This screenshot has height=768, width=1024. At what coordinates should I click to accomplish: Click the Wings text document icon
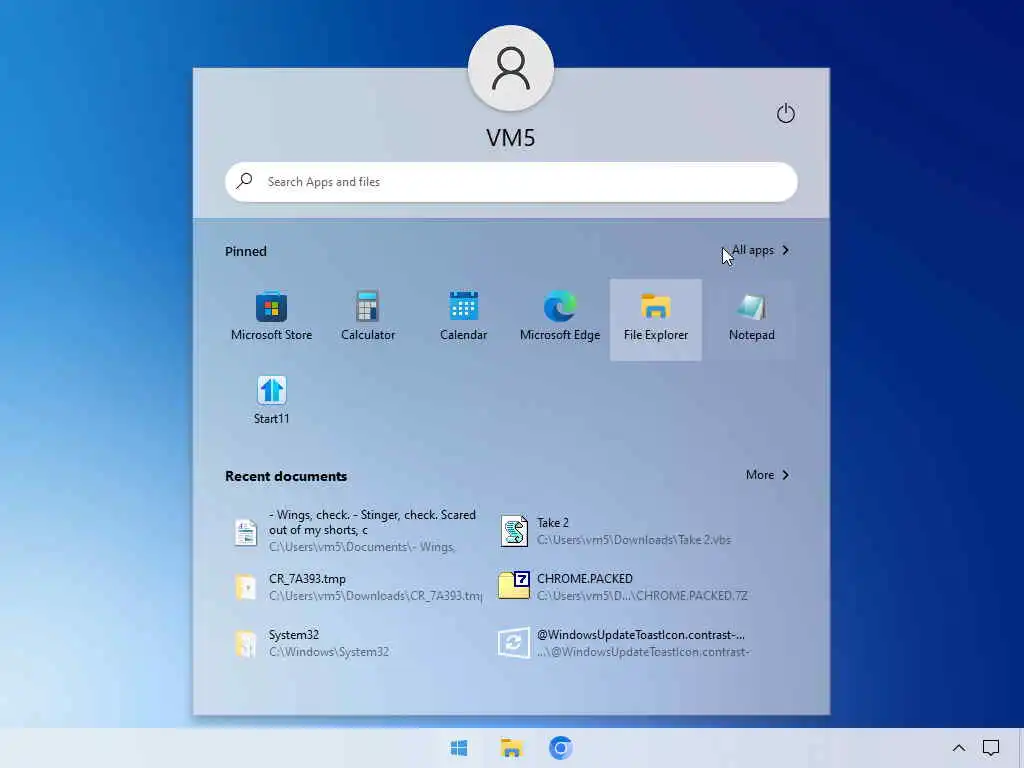click(x=246, y=532)
